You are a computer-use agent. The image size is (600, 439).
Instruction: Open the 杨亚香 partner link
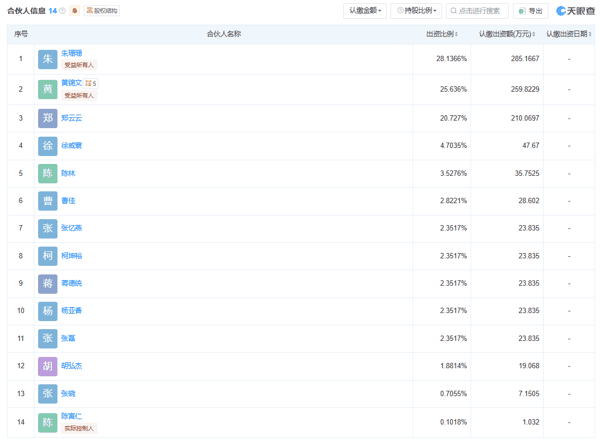point(72,310)
